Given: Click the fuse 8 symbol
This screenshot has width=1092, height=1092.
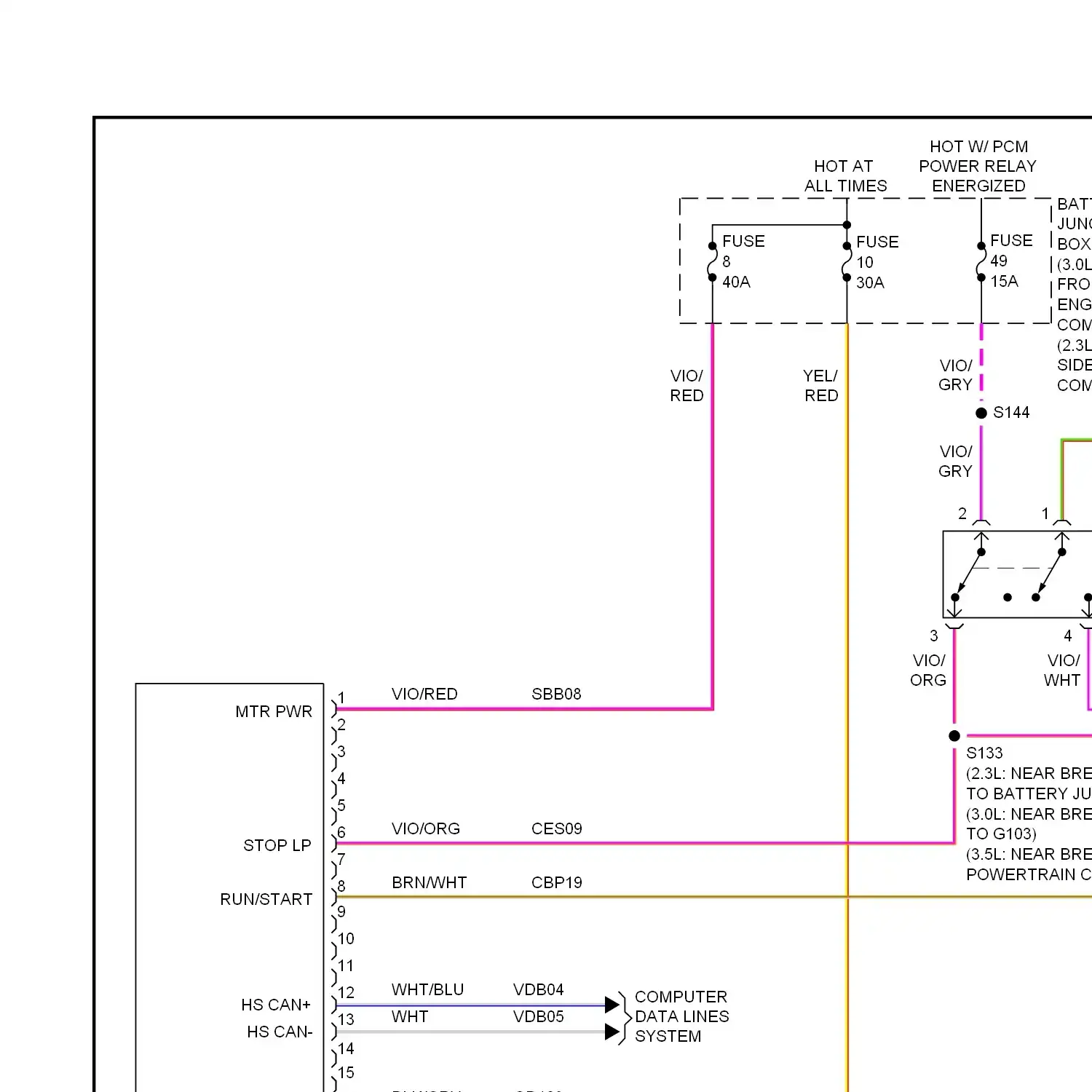Looking at the screenshot, I should point(713,262).
